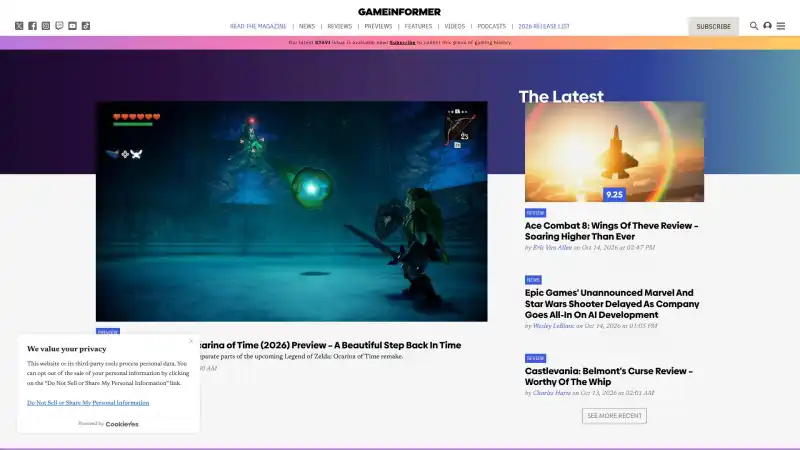Click the Cookieyes powered-by logo

tap(122, 424)
